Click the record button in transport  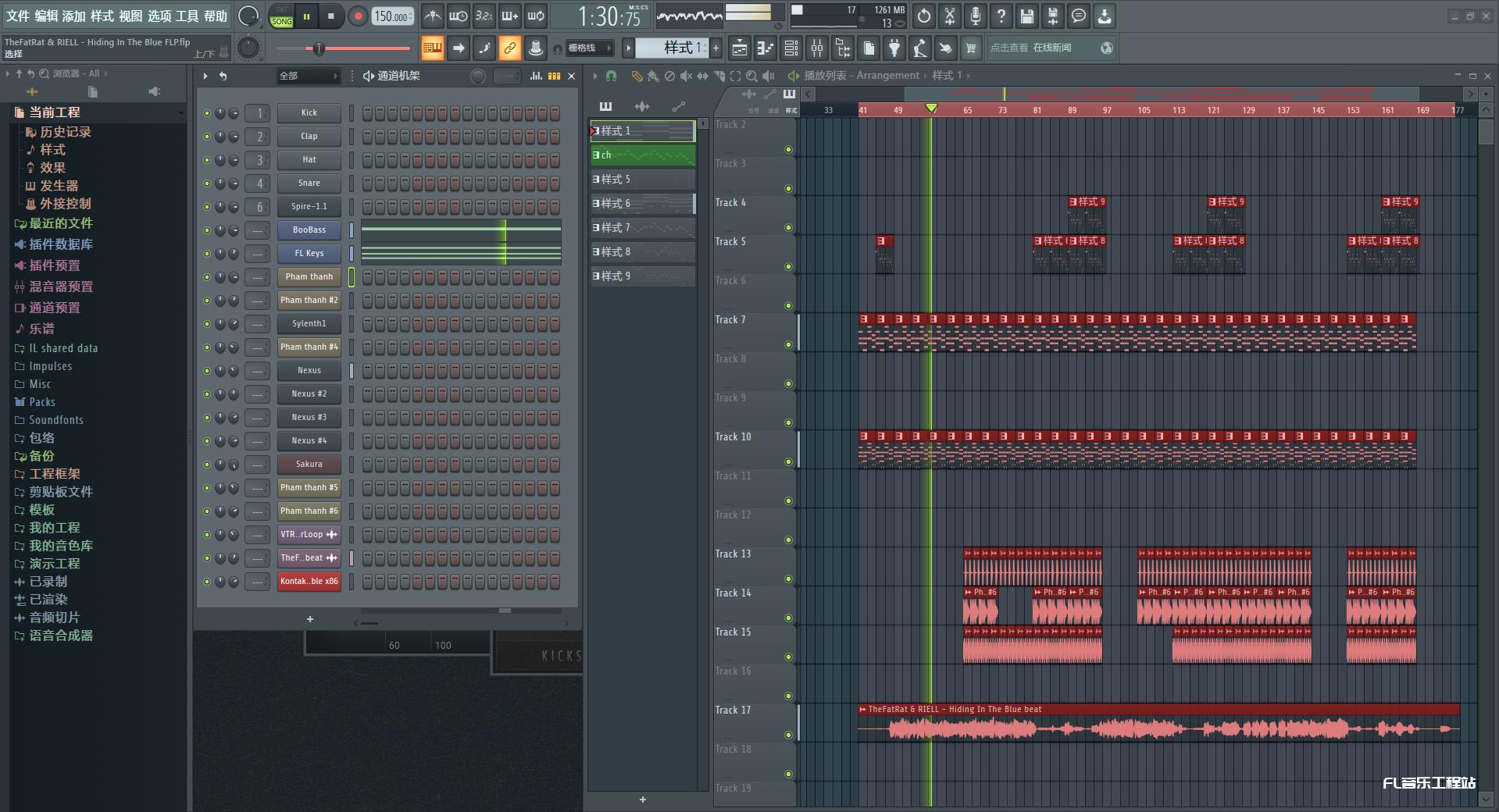tap(358, 16)
